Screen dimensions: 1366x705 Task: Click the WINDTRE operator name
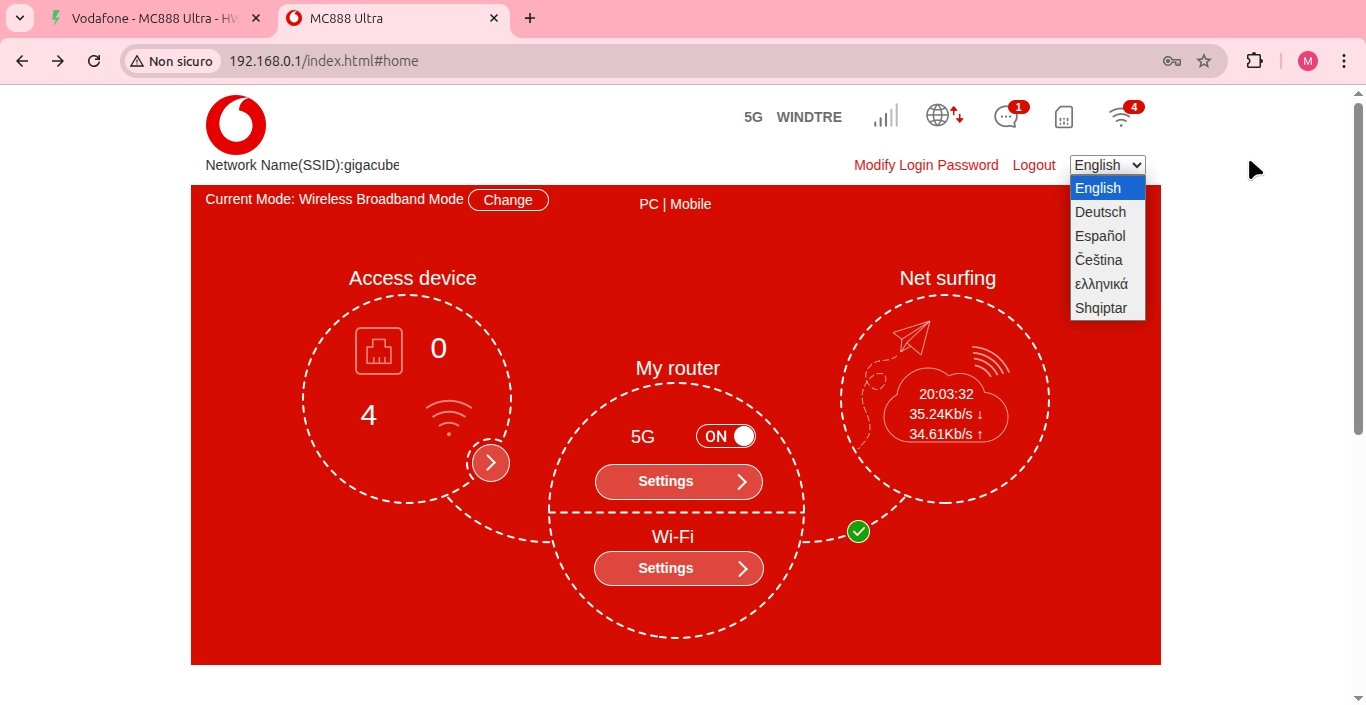(809, 117)
